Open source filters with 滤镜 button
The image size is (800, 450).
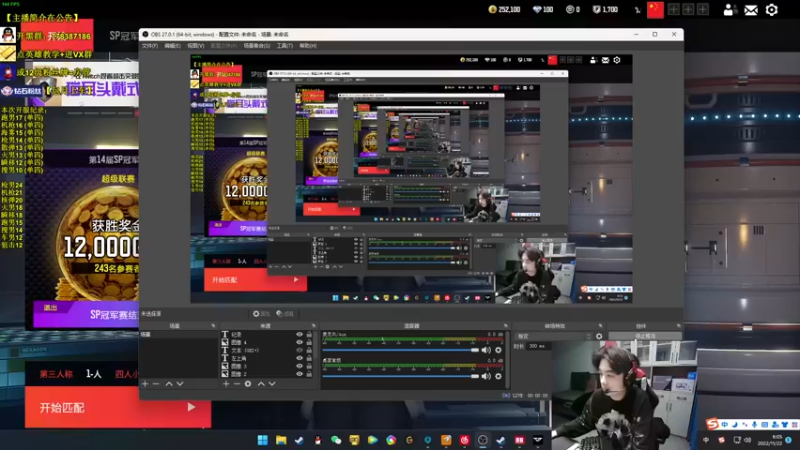(x=285, y=314)
